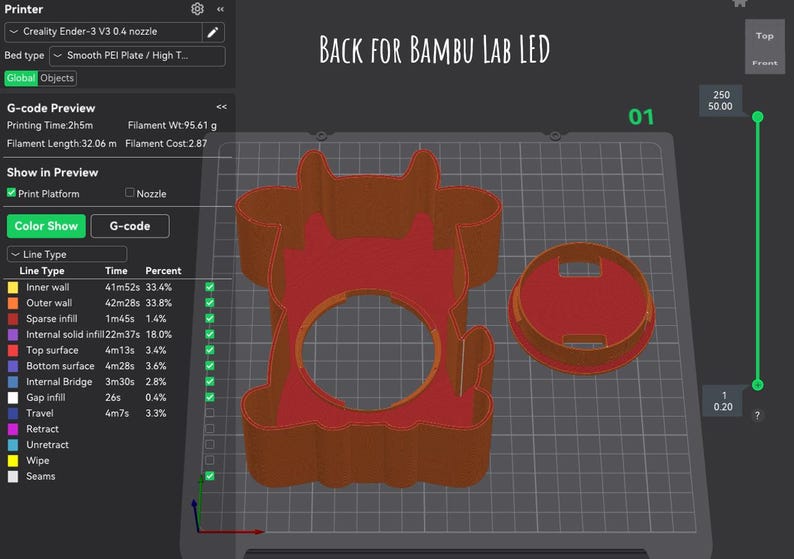Click the Wipe yellow swatch
Screen dimensions: 794x559
(x=13, y=460)
